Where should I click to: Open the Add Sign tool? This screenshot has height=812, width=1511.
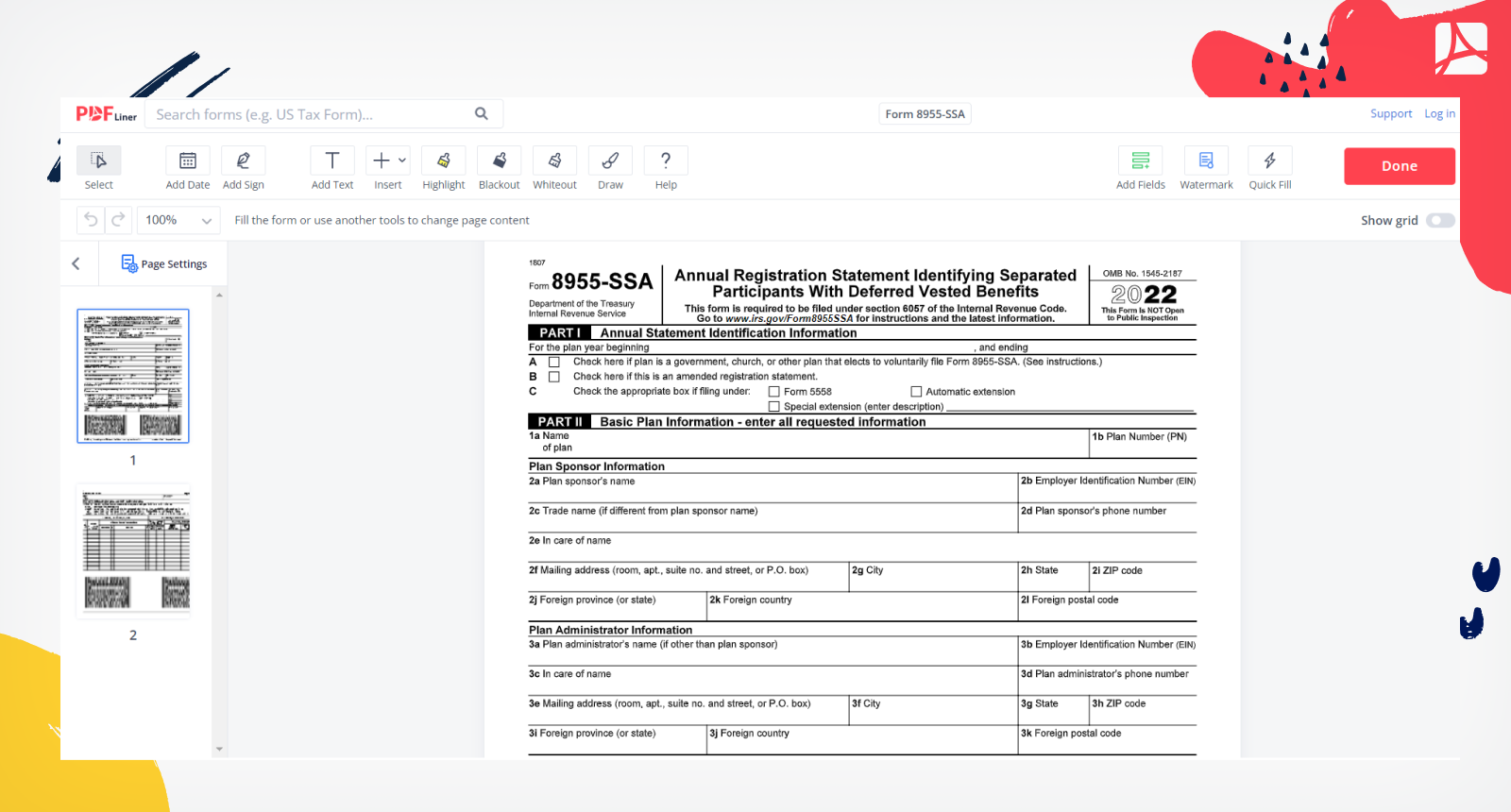click(243, 161)
